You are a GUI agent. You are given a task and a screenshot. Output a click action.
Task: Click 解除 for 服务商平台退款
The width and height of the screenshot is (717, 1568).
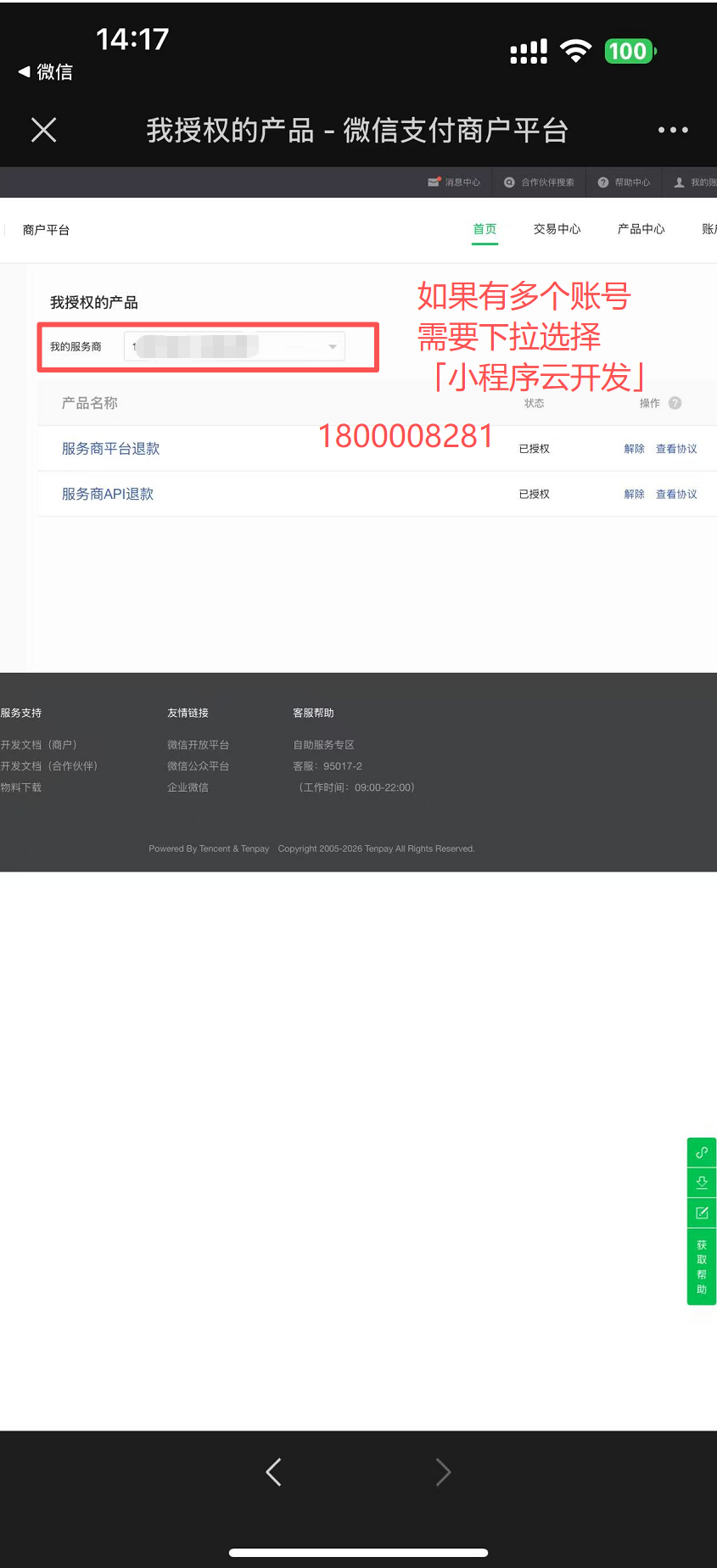click(x=634, y=449)
